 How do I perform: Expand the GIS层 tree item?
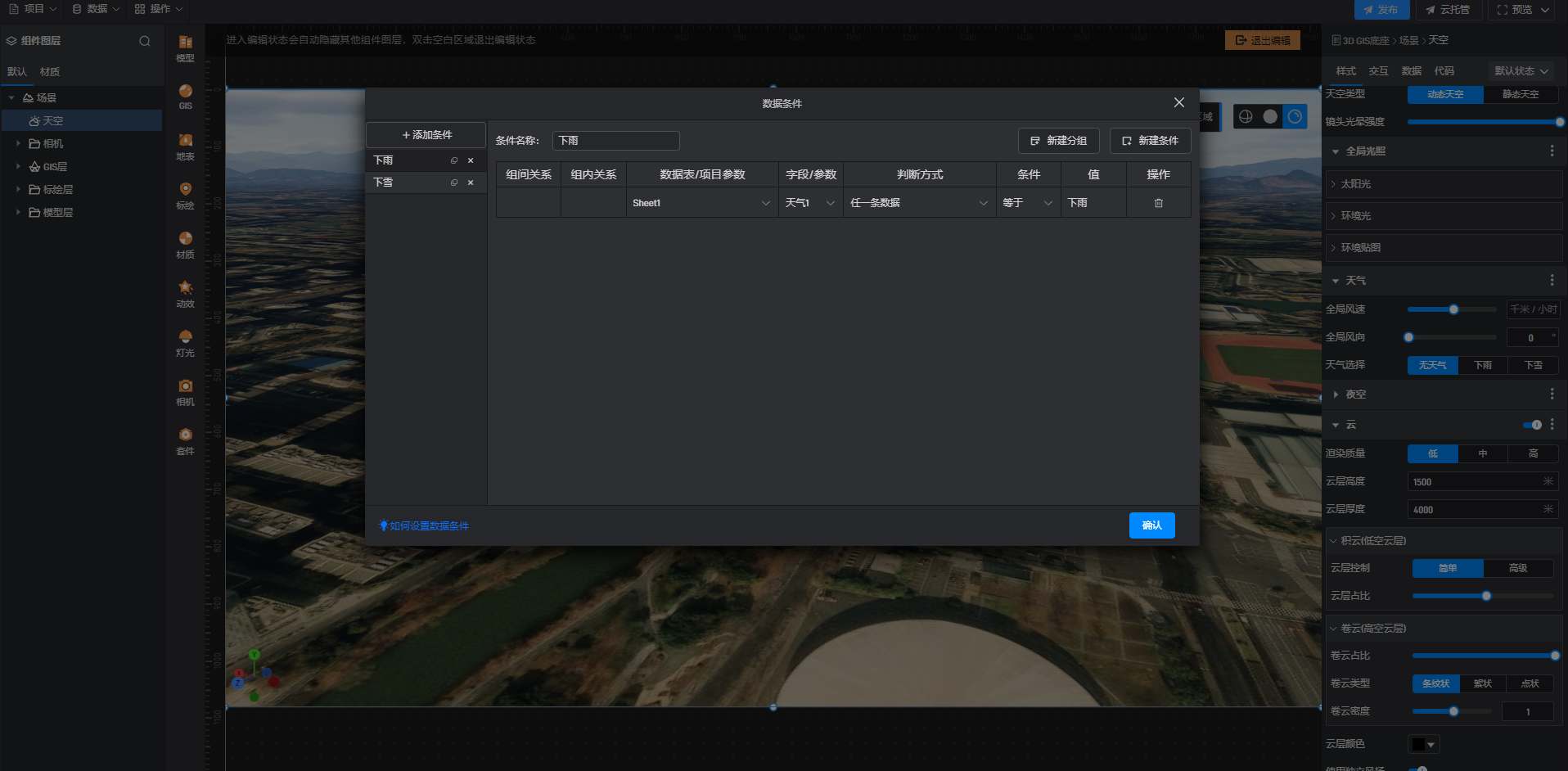tap(18, 166)
